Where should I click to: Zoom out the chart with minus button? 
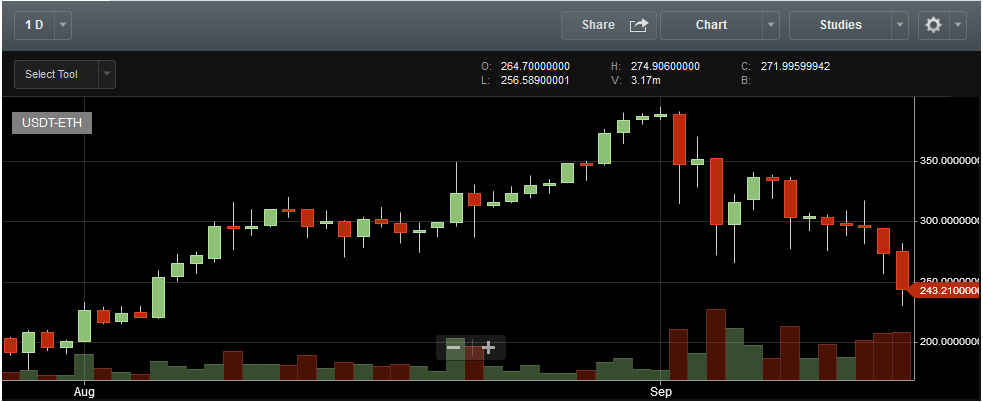click(x=453, y=347)
